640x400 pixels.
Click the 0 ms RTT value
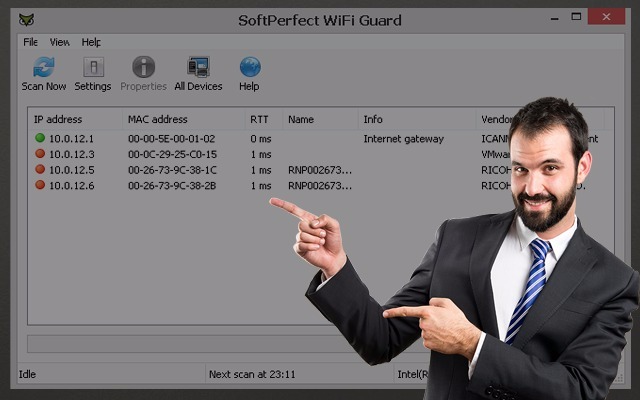click(261, 139)
